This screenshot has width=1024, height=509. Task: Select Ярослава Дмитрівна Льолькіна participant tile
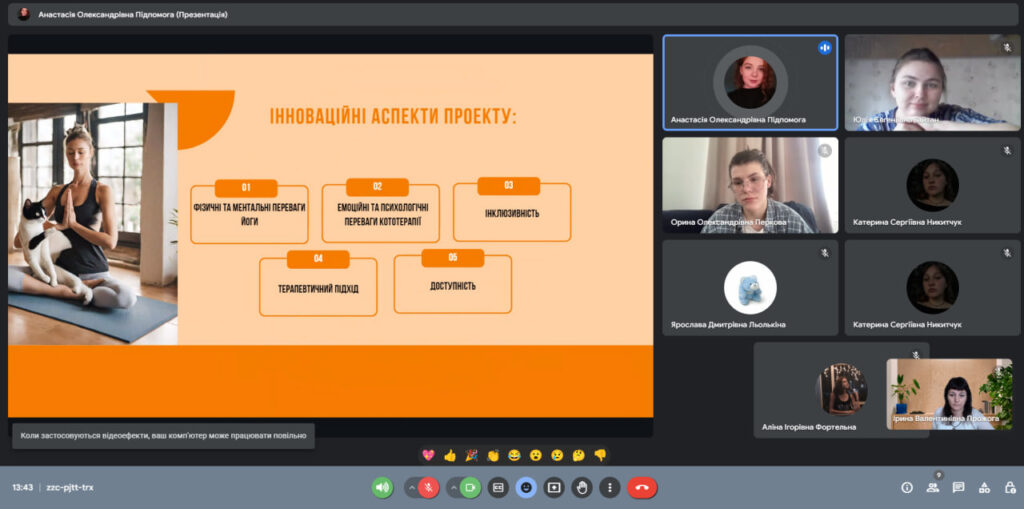click(x=750, y=288)
